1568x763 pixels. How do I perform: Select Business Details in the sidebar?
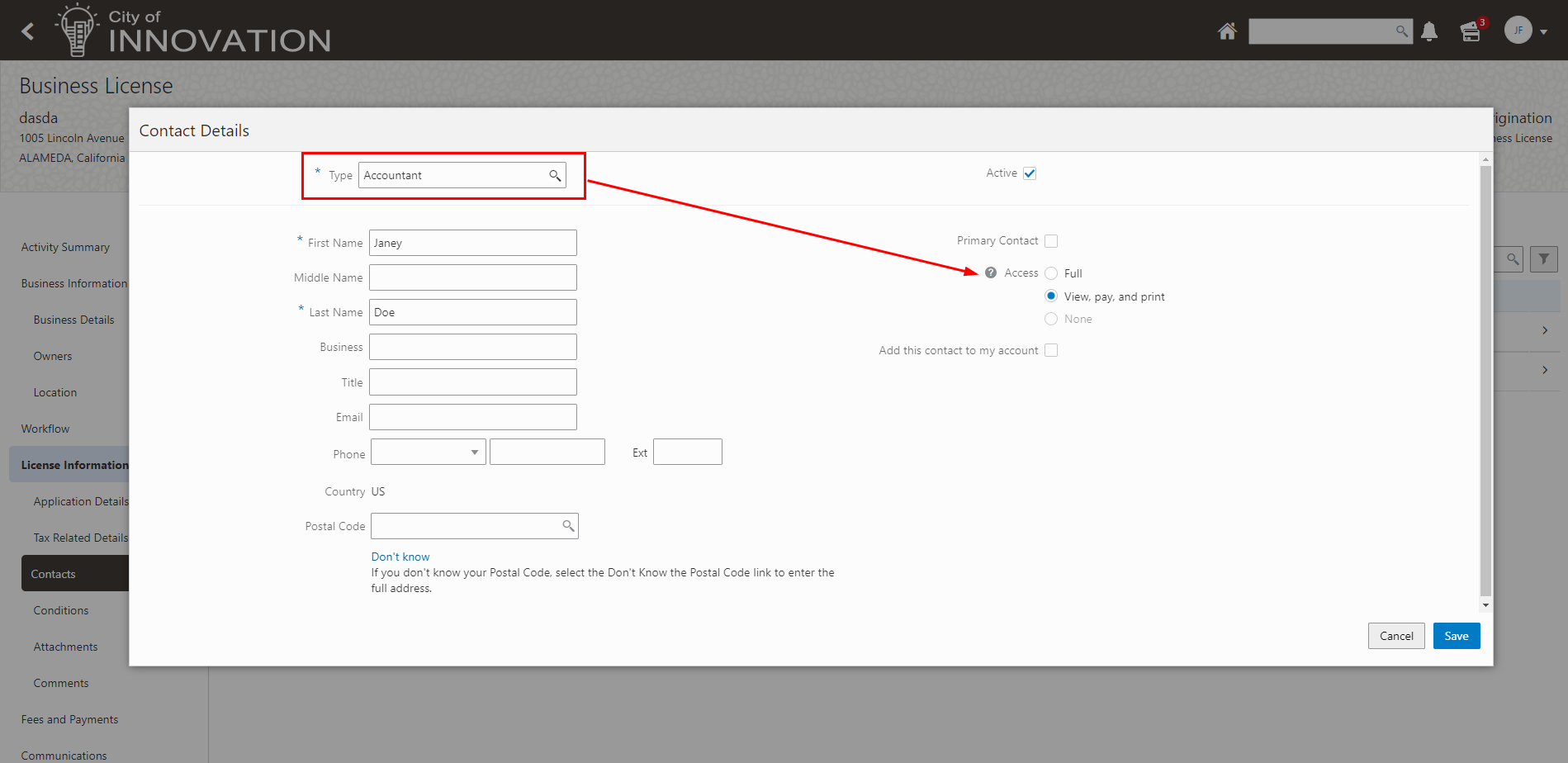[x=73, y=320]
